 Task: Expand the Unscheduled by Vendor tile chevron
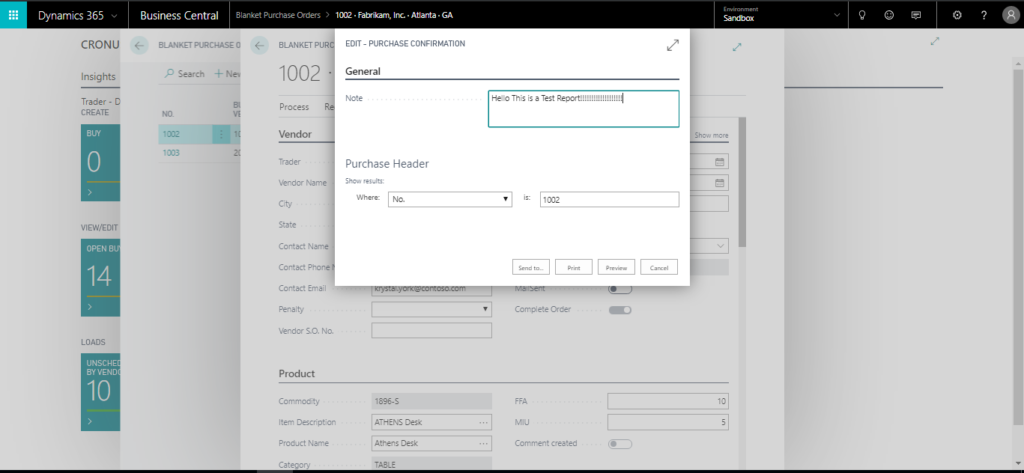(x=89, y=421)
